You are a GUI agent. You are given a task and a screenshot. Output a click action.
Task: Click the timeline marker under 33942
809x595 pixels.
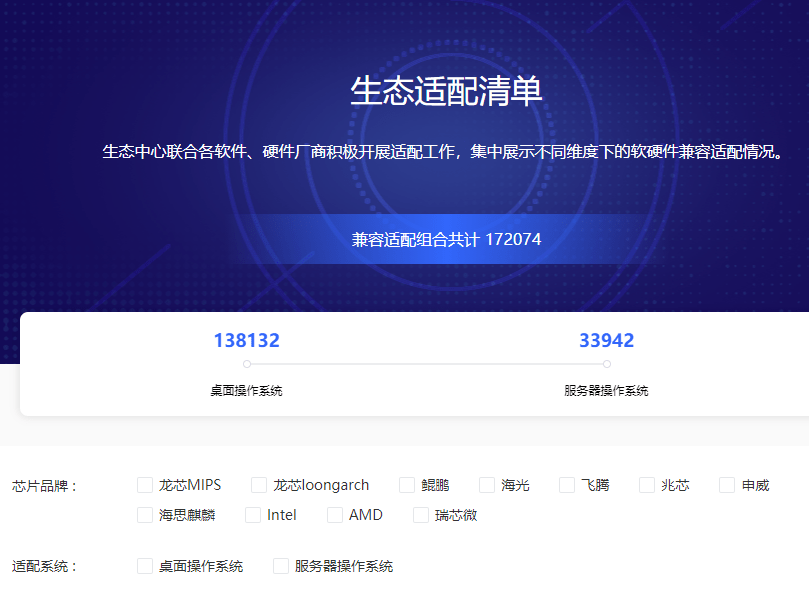(x=607, y=364)
